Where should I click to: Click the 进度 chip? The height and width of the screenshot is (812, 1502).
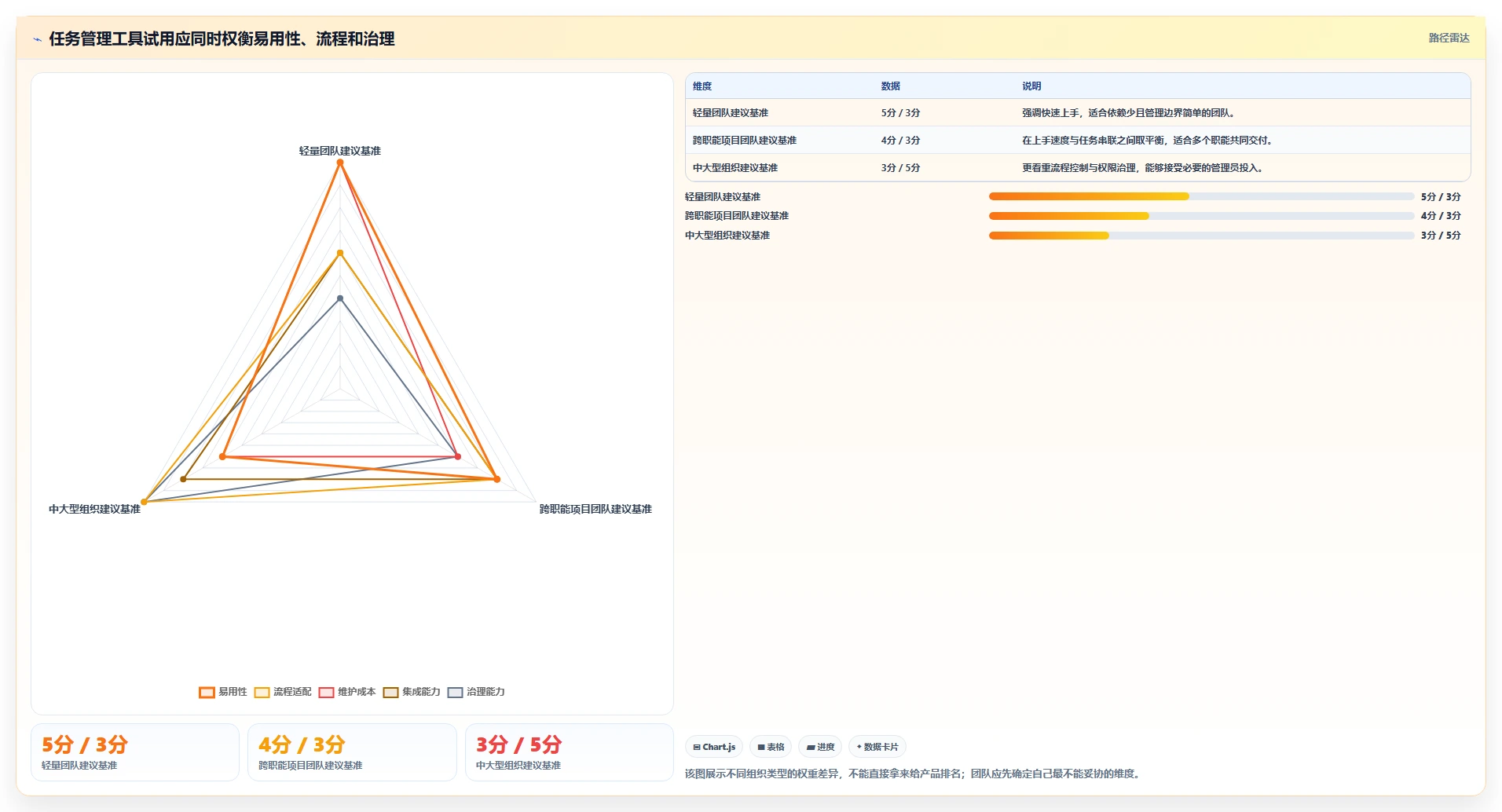820,747
